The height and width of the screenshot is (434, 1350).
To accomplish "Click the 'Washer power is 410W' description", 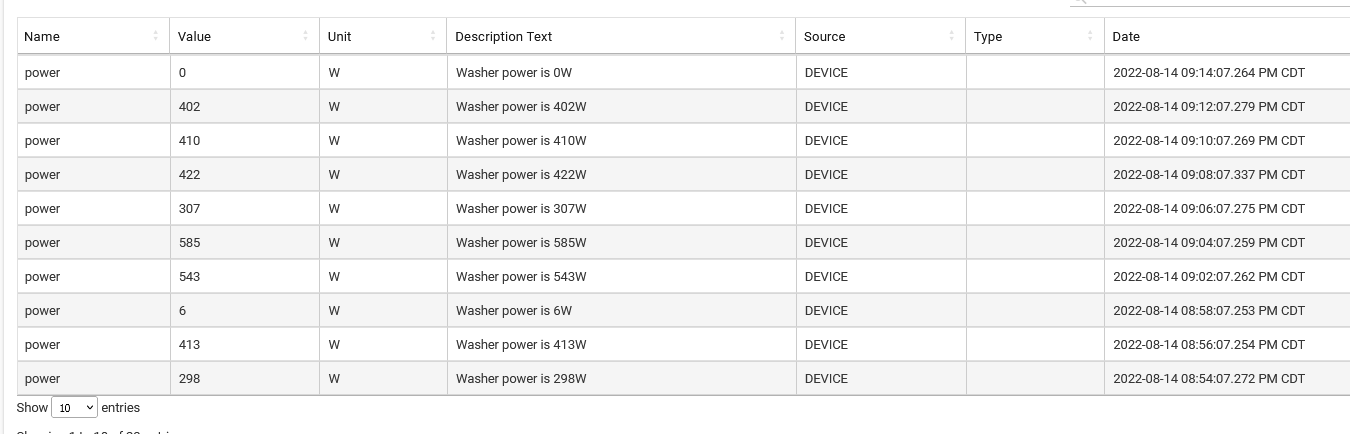I will pos(521,141).
